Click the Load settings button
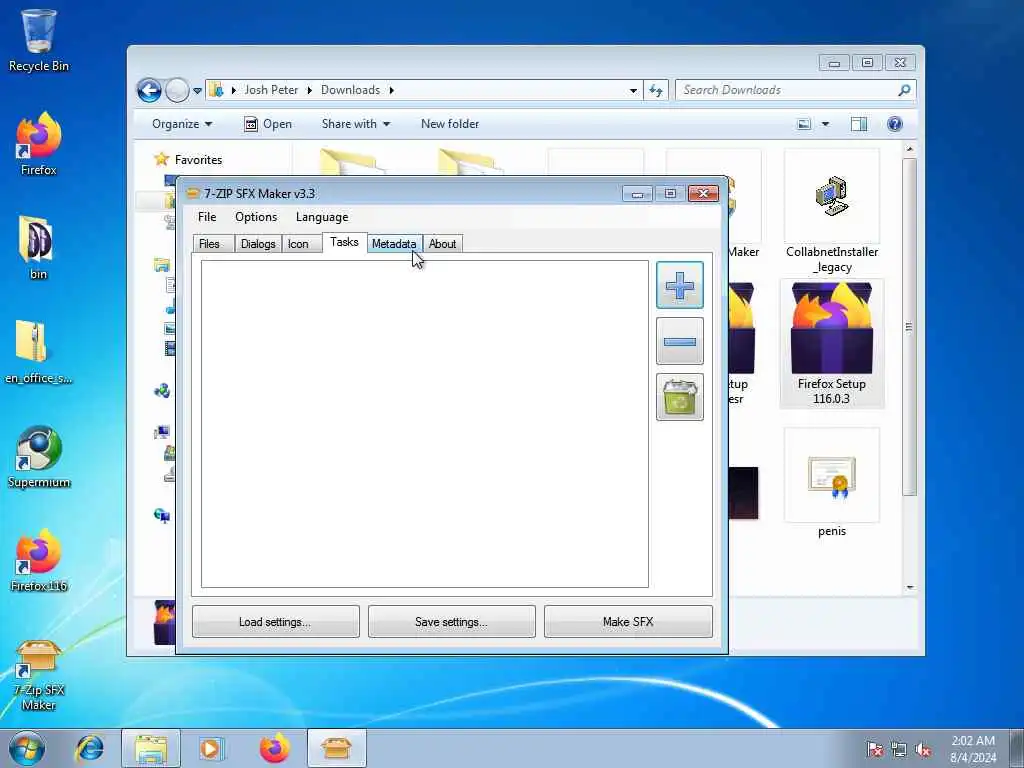 (276, 622)
